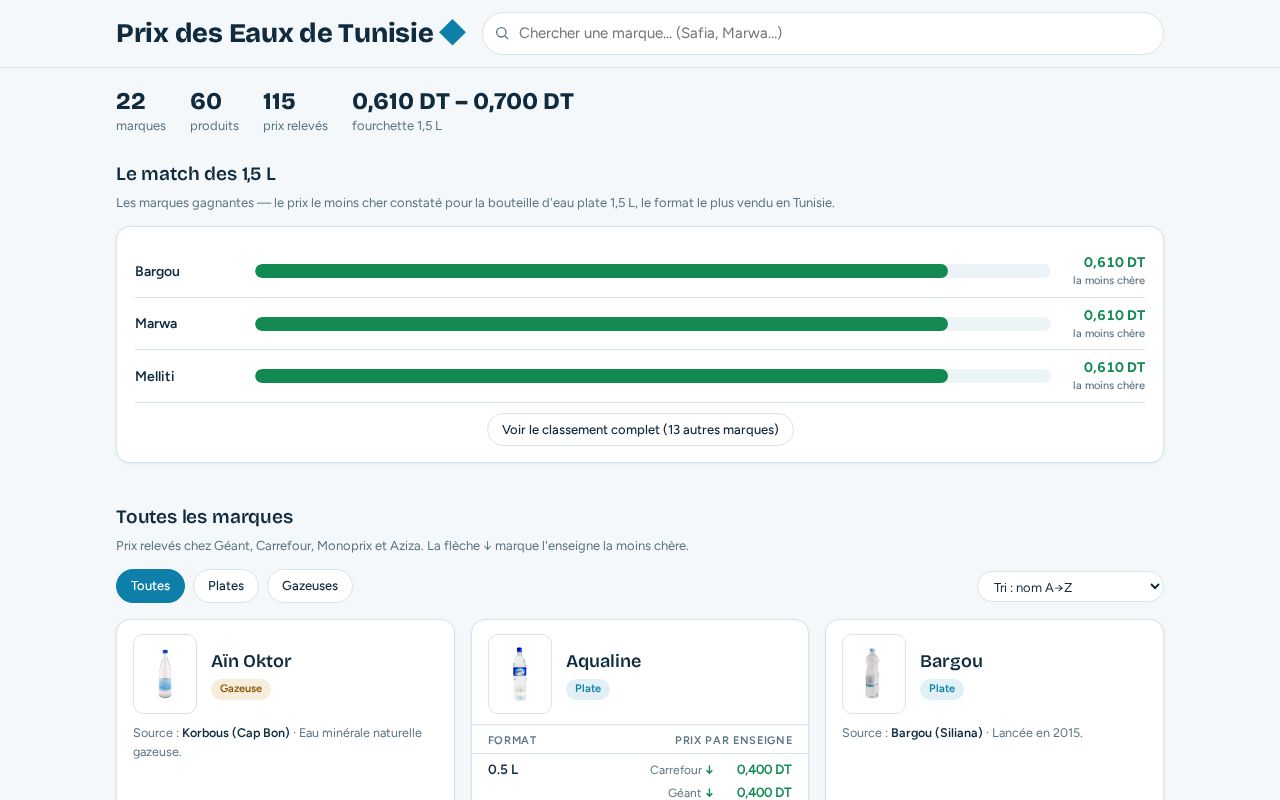Select the Bargou name in the 1,5 L ranking

click(157, 272)
